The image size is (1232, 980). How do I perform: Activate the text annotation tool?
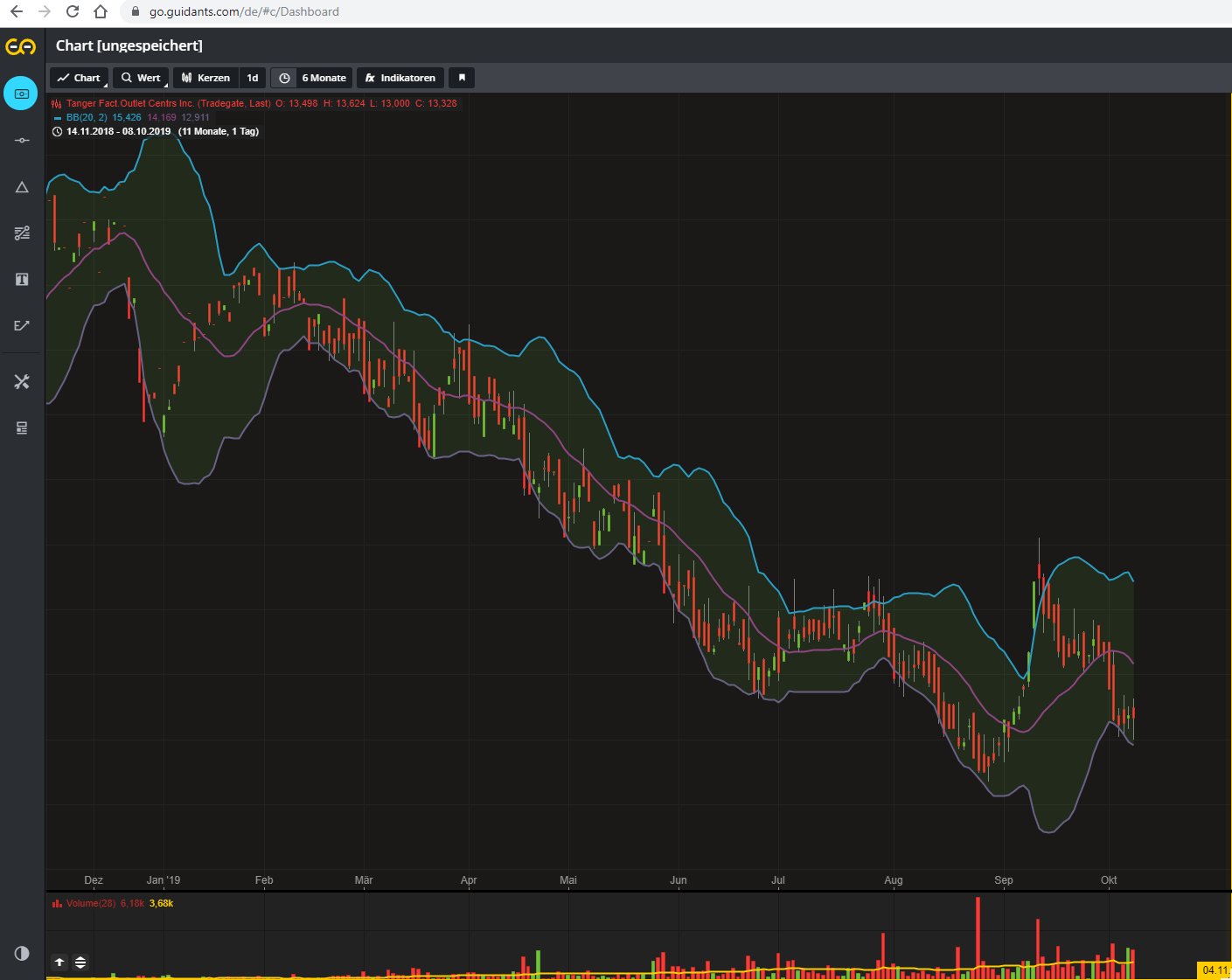[x=22, y=280]
